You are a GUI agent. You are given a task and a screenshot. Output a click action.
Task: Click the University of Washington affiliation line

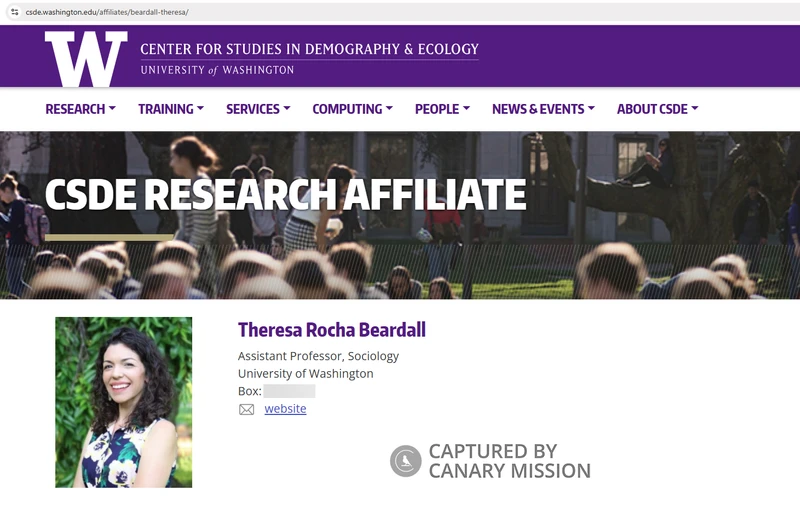point(306,374)
